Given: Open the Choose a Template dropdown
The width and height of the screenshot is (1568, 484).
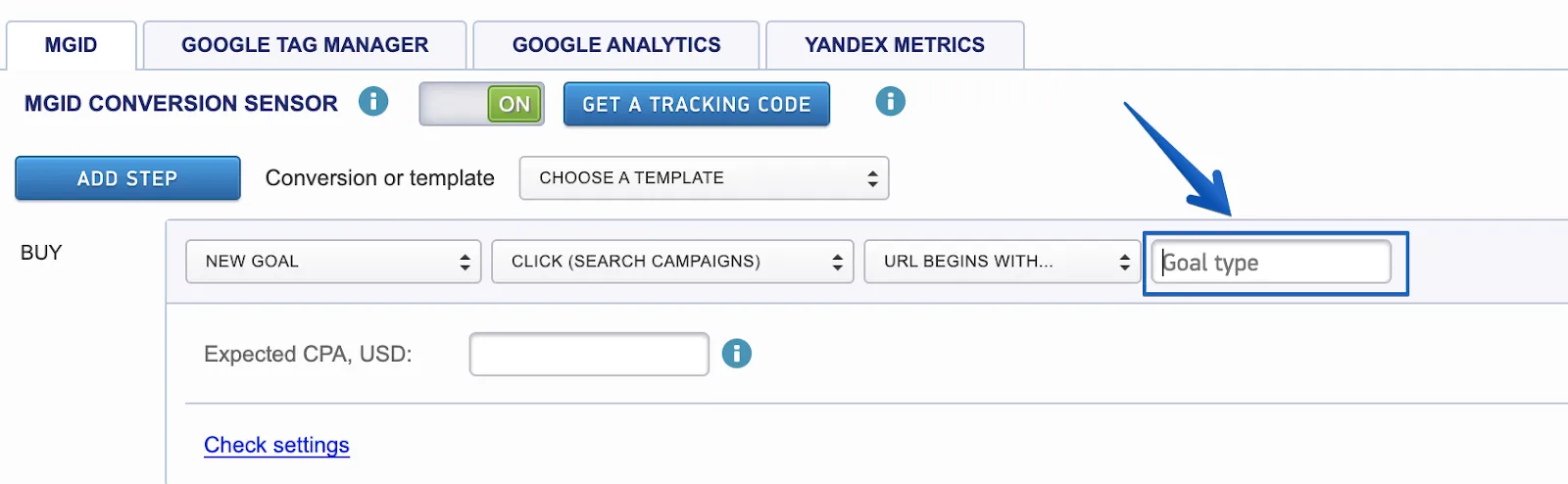Looking at the screenshot, I should click(704, 178).
